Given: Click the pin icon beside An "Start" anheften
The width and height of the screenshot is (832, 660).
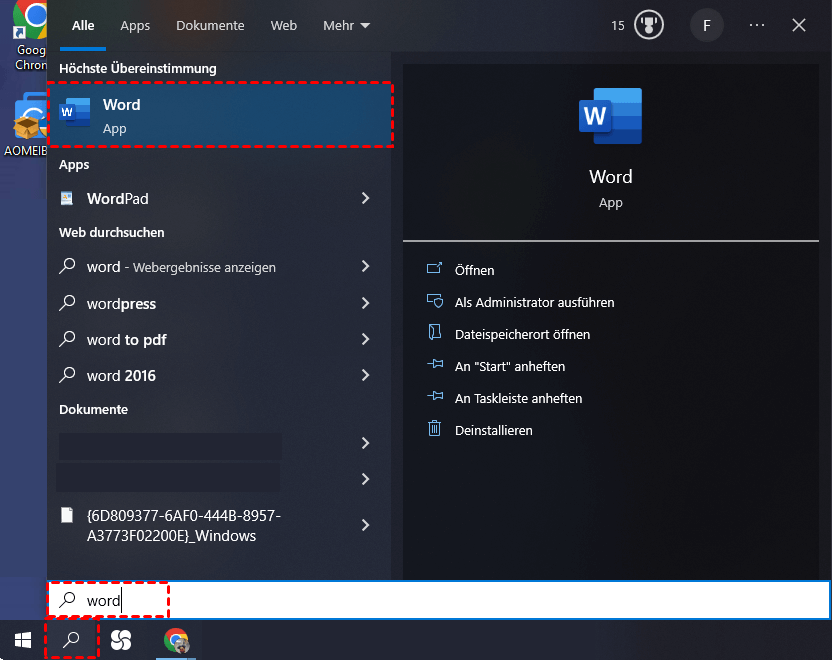Looking at the screenshot, I should pos(435,364).
